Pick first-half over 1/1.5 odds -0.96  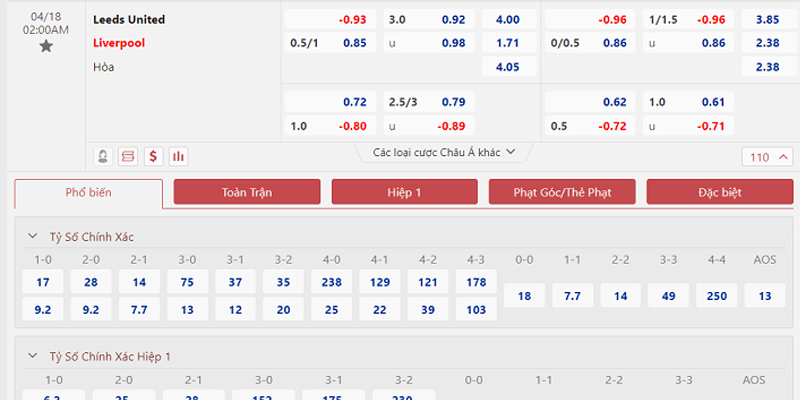[x=689, y=19]
